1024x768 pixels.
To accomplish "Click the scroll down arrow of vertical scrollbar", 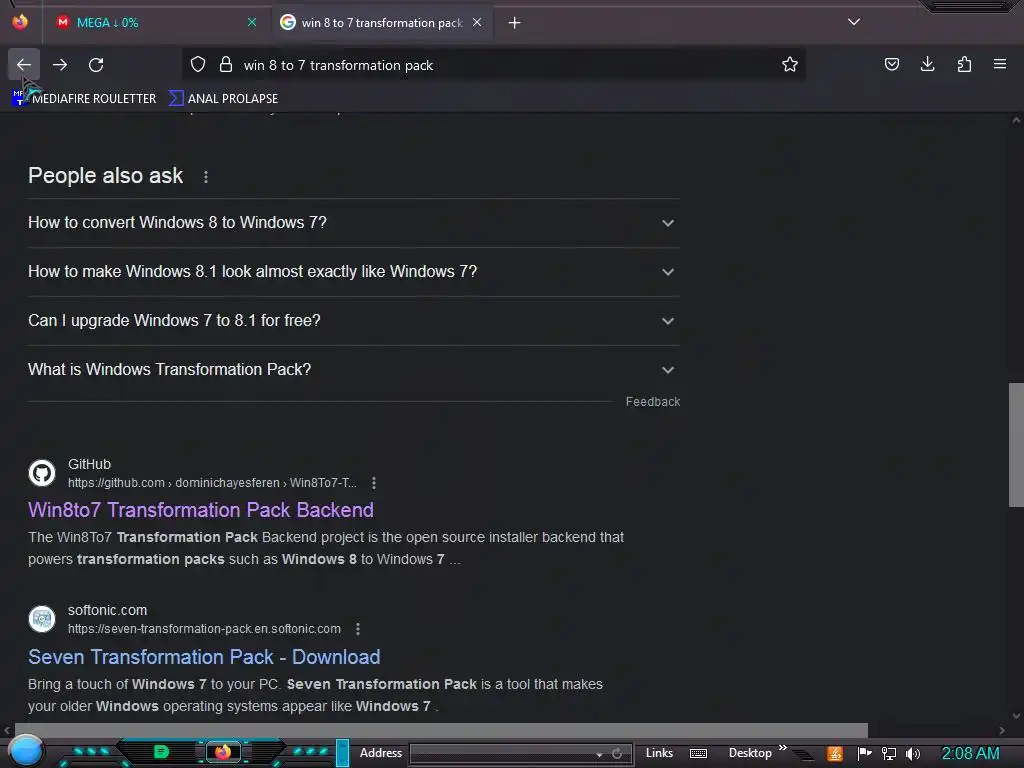I will point(1016,716).
